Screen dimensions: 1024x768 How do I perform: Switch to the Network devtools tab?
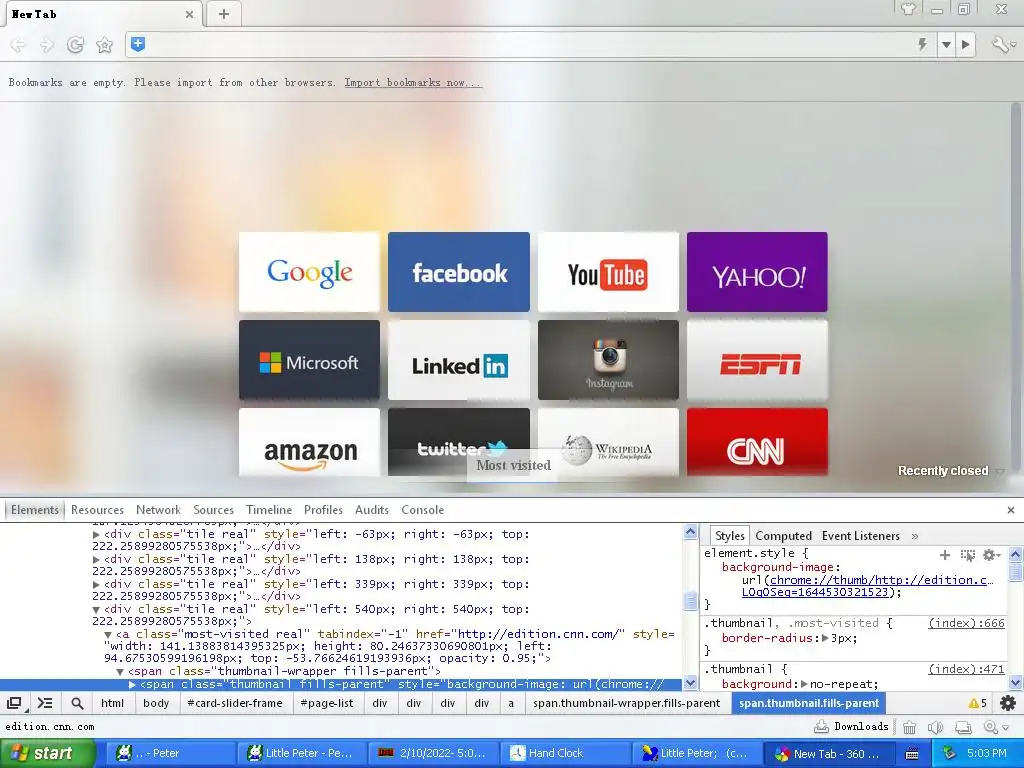coord(158,509)
